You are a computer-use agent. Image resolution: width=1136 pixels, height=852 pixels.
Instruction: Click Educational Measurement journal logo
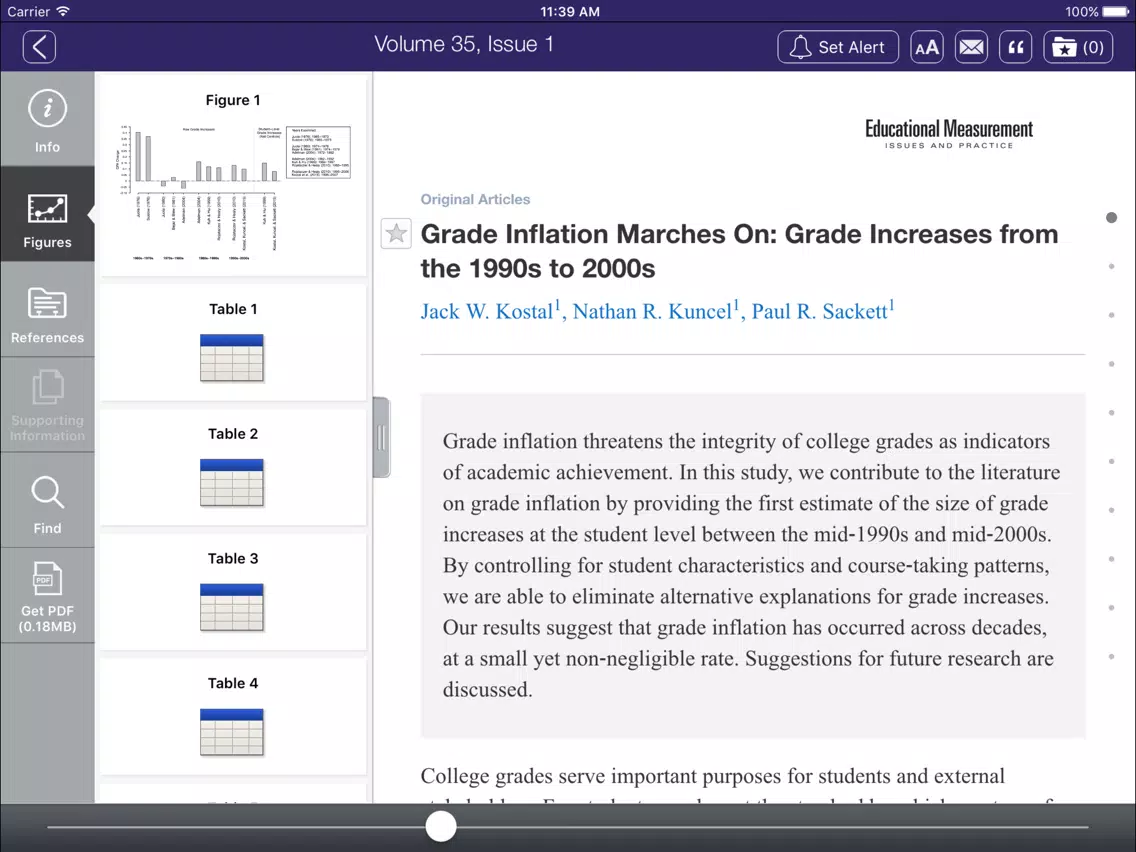pos(948,134)
